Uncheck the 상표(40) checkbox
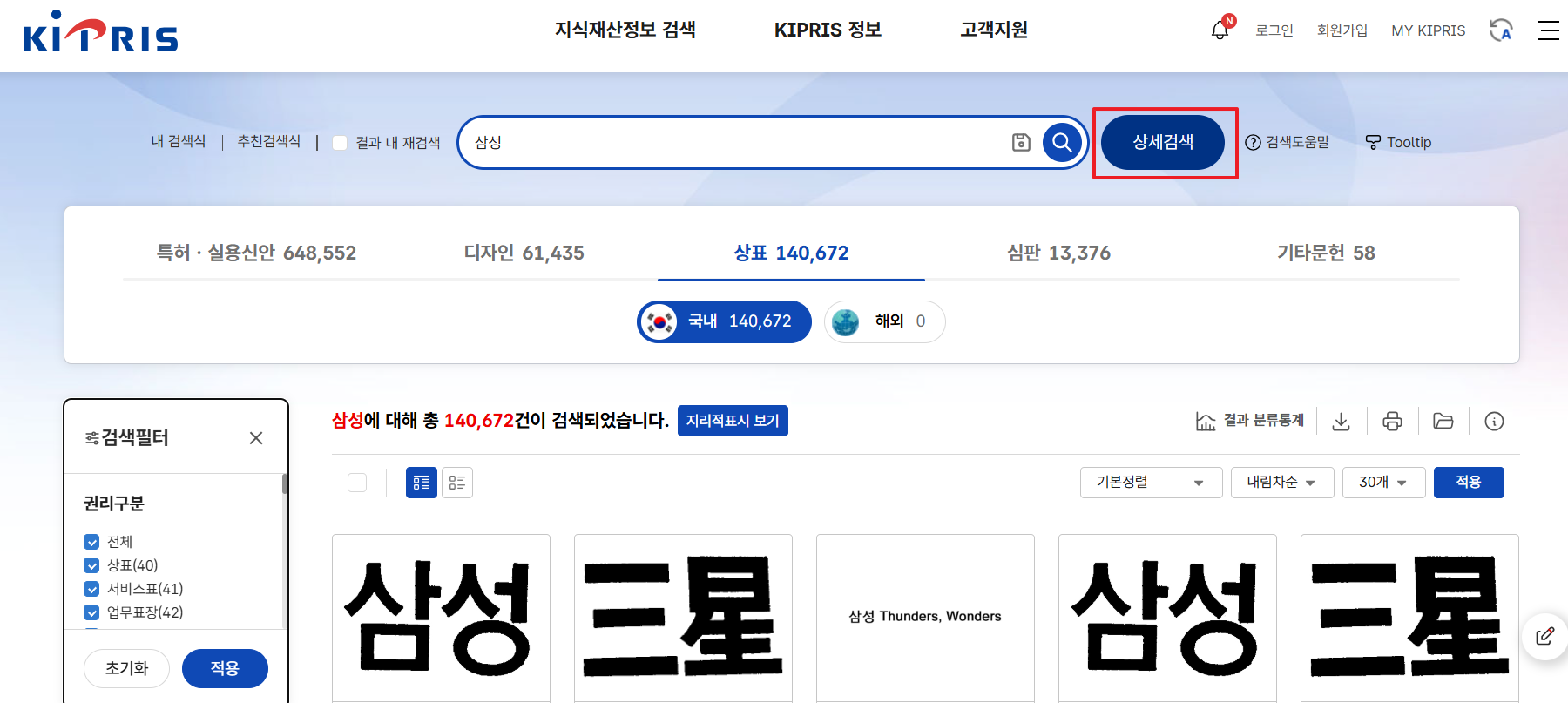1568x703 pixels. [x=91, y=565]
